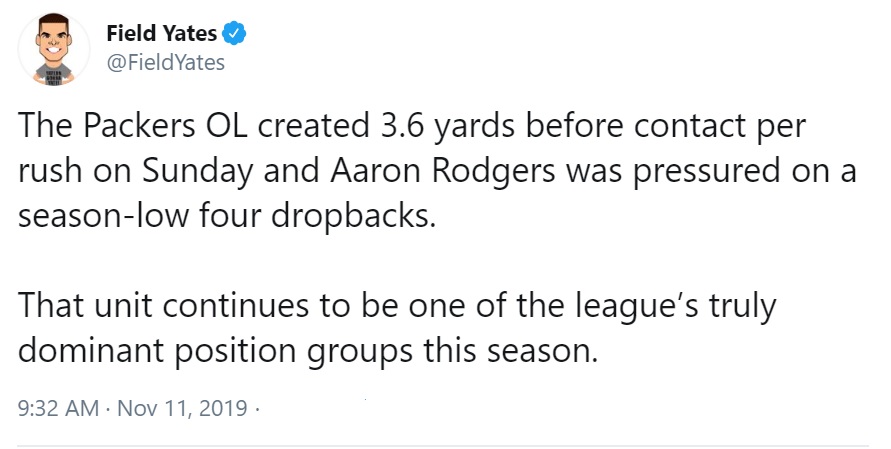Click the "3.6 yards" statistic text
Viewport: 891px width, 449px height.
[x=445, y=128]
